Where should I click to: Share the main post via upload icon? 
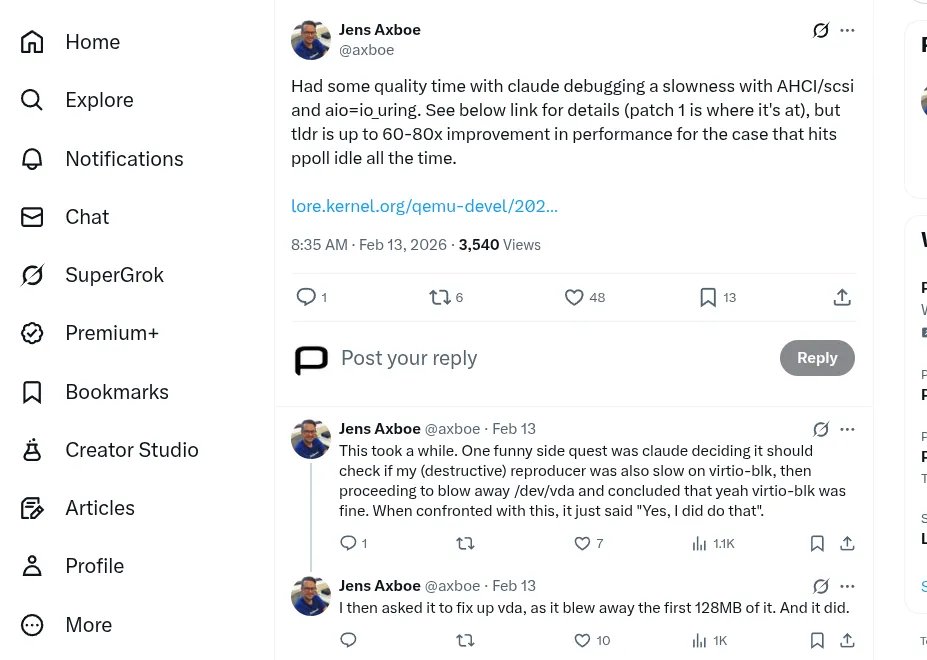842,297
